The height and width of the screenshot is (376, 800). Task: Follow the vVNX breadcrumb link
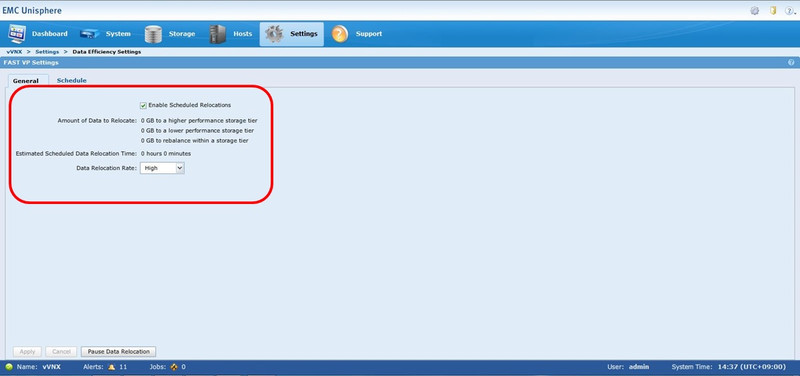13,52
